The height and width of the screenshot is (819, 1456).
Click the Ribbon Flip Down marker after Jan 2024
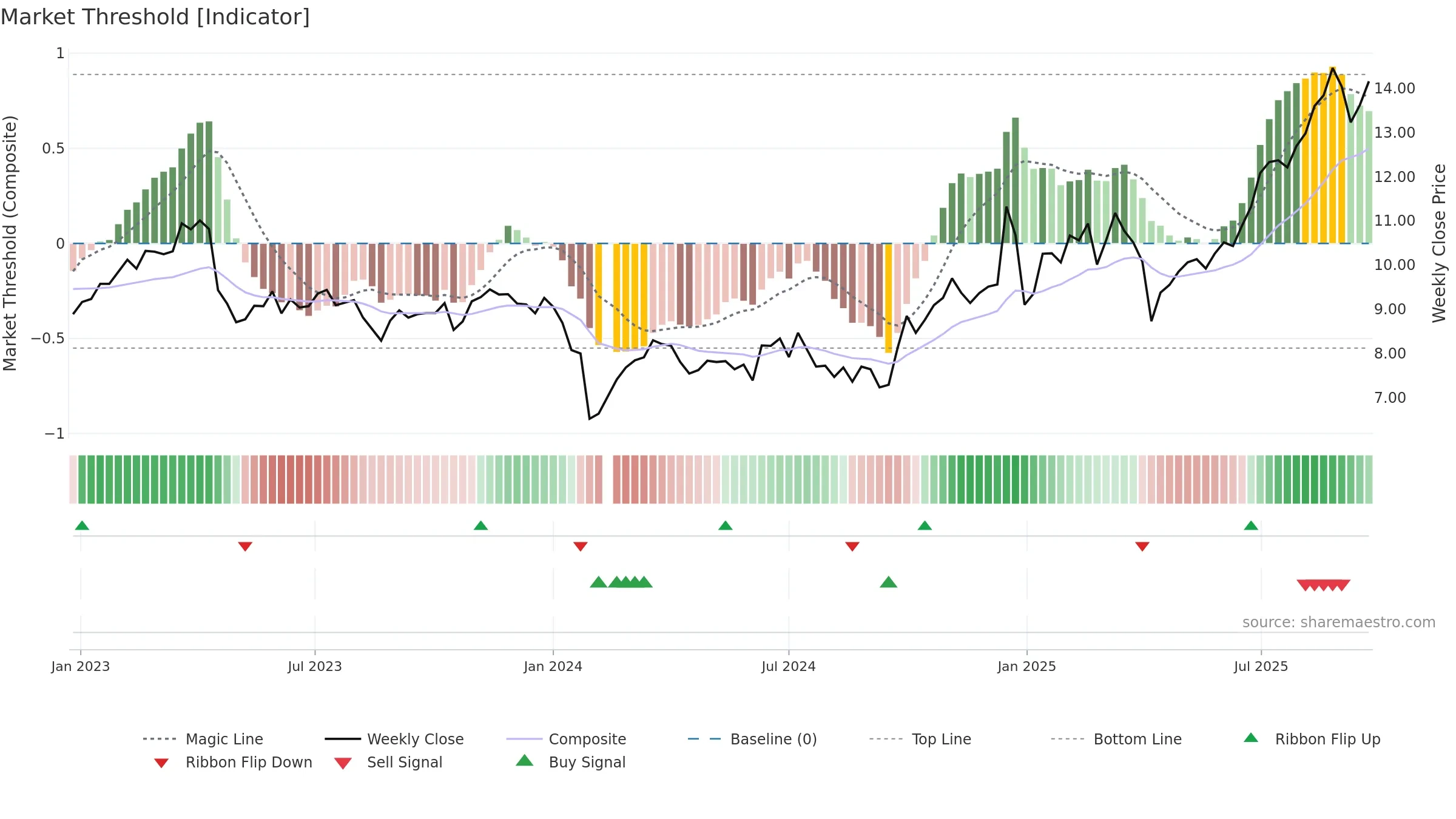581,547
